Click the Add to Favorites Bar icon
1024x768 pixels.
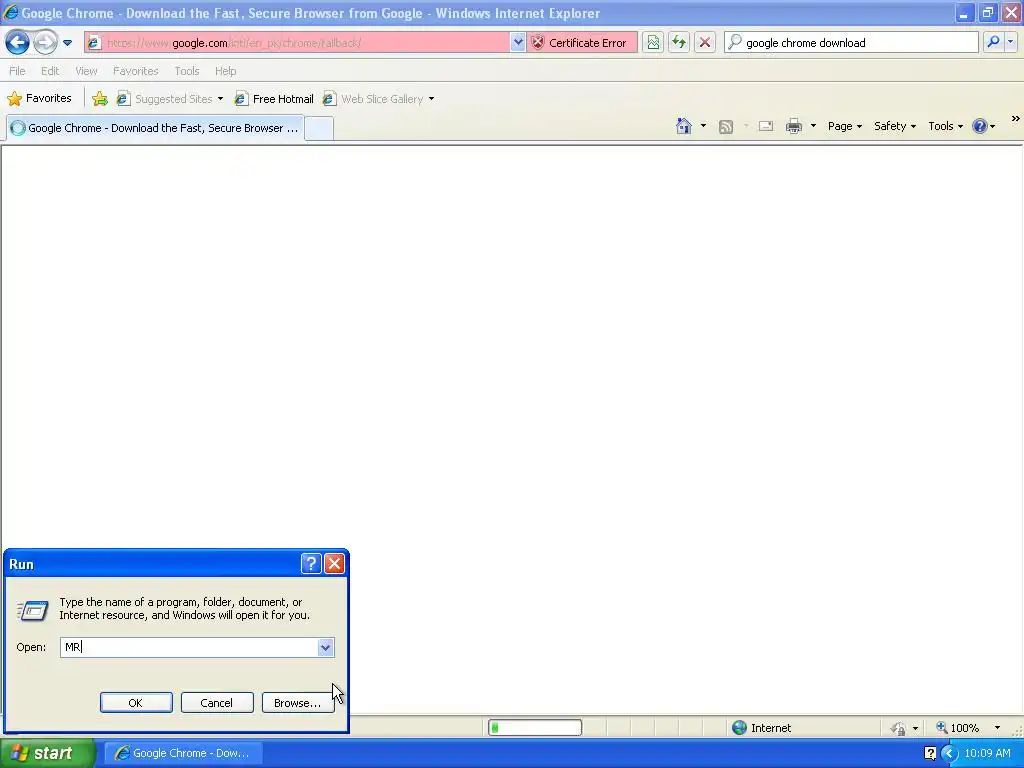[x=100, y=99]
